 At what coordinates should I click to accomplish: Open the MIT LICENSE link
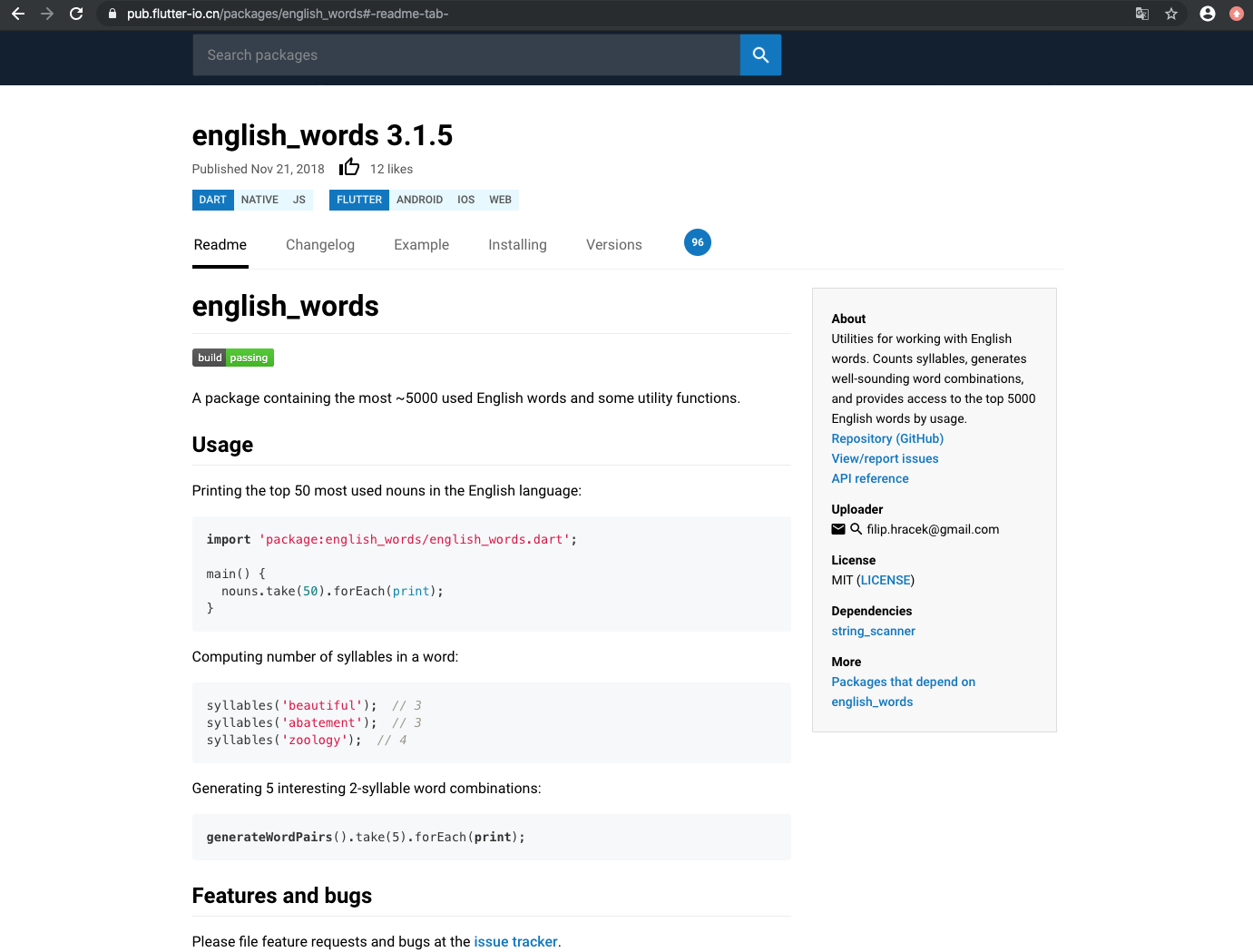pos(886,580)
